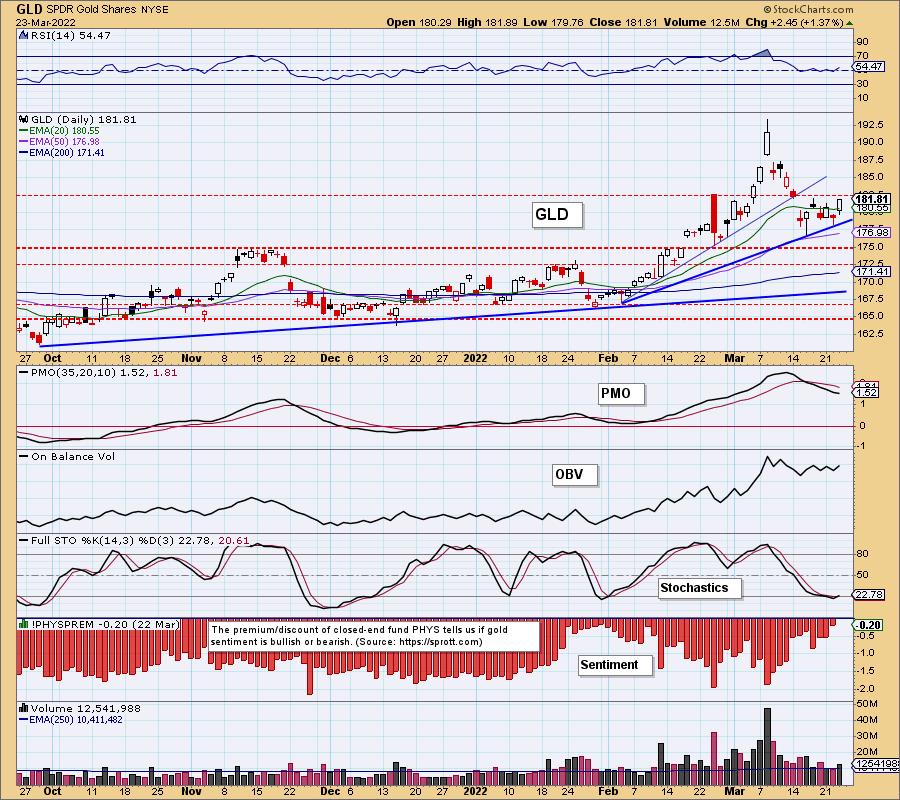Click the GLD annotation box on price chart

(556, 215)
